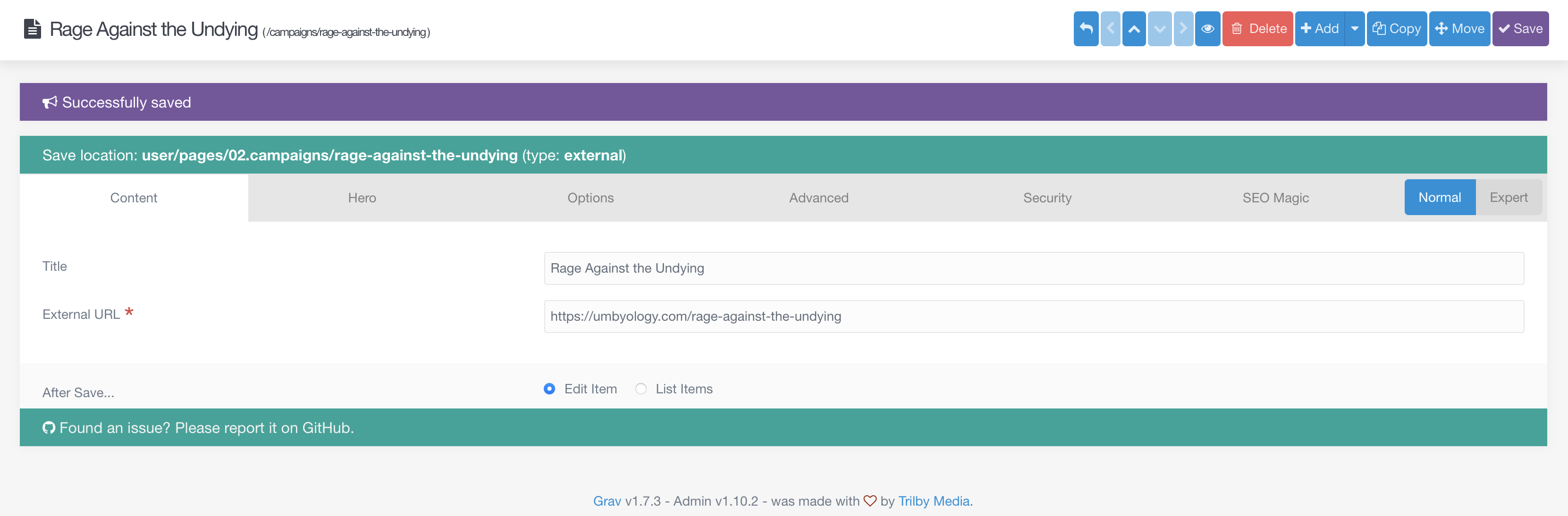The image size is (1568, 516).
Task: Select the Edit Item radio option
Action: tap(549, 389)
